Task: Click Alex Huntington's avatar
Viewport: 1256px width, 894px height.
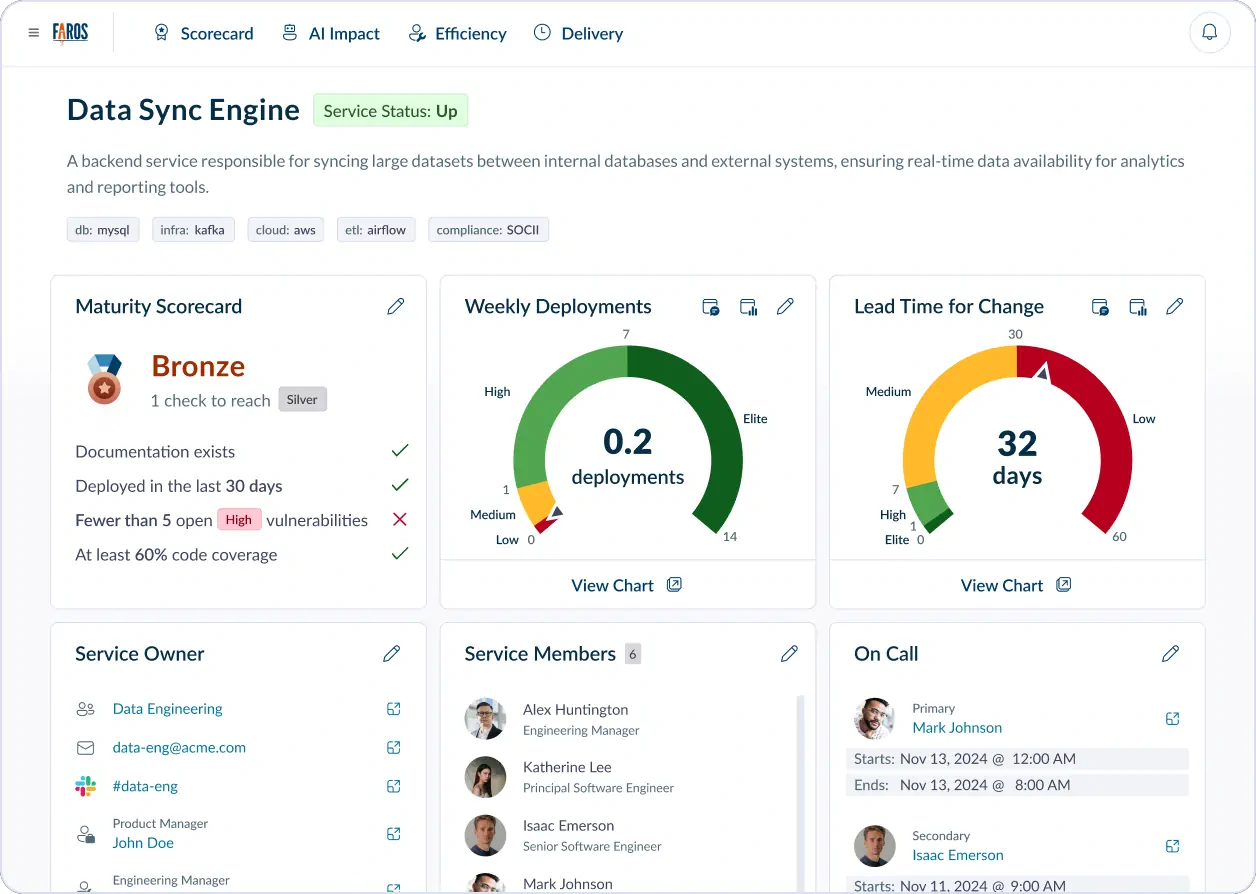Action: pyautogui.click(x=485, y=718)
